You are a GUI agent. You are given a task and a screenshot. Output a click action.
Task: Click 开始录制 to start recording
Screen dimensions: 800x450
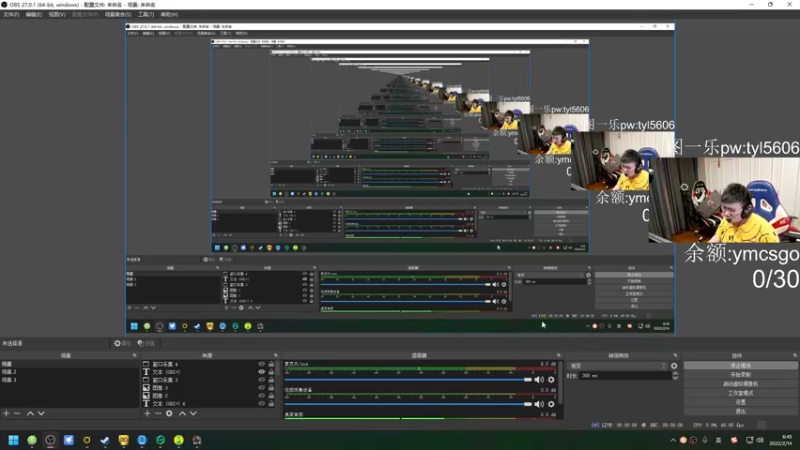click(740, 374)
